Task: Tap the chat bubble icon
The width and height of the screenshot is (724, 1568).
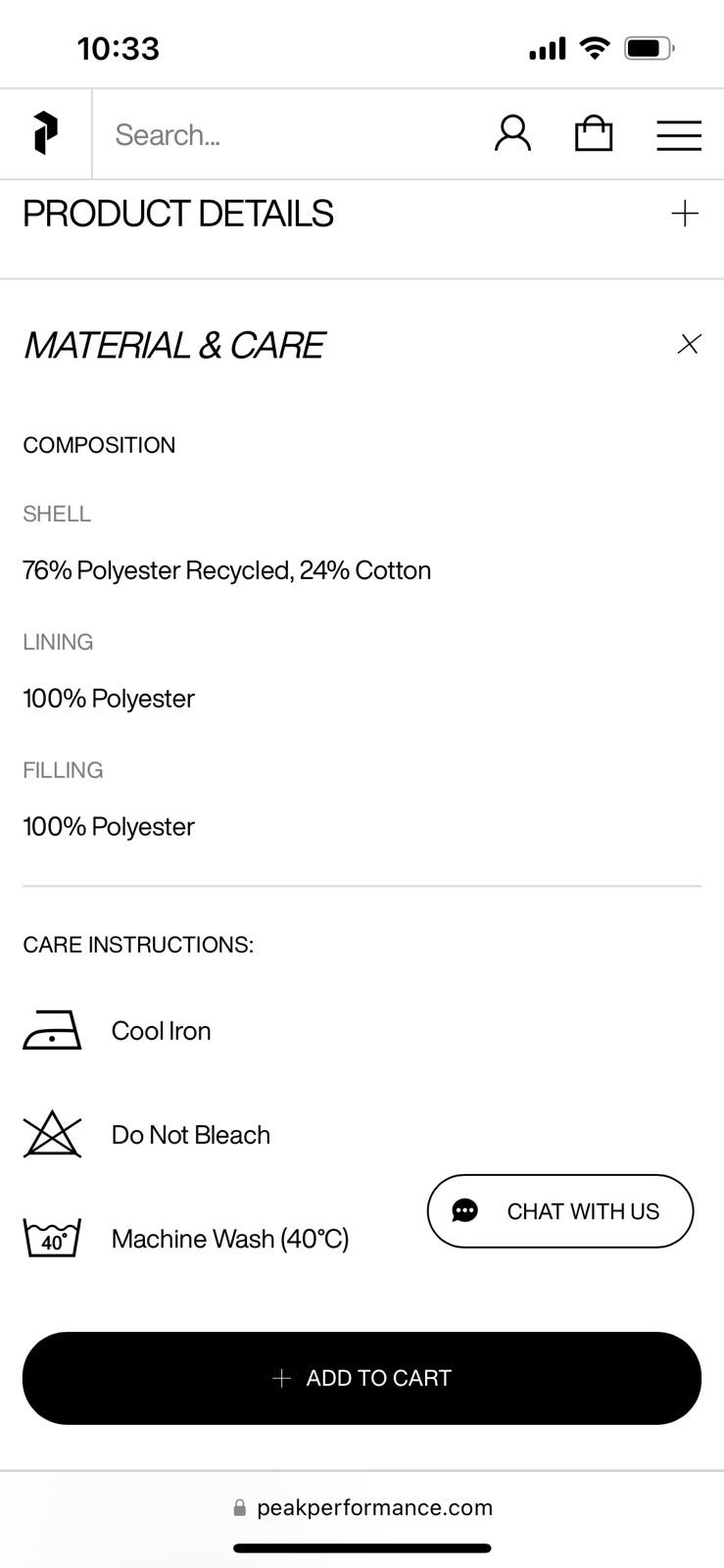Action: (464, 1211)
